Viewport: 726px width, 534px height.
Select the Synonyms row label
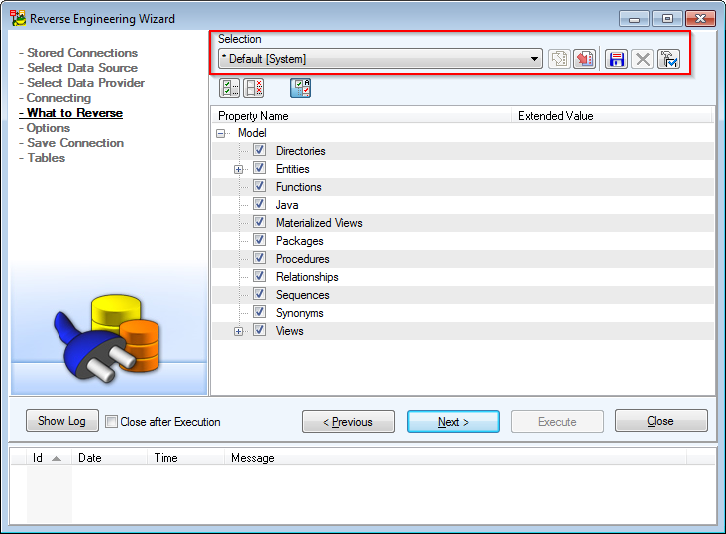tap(300, 313)
